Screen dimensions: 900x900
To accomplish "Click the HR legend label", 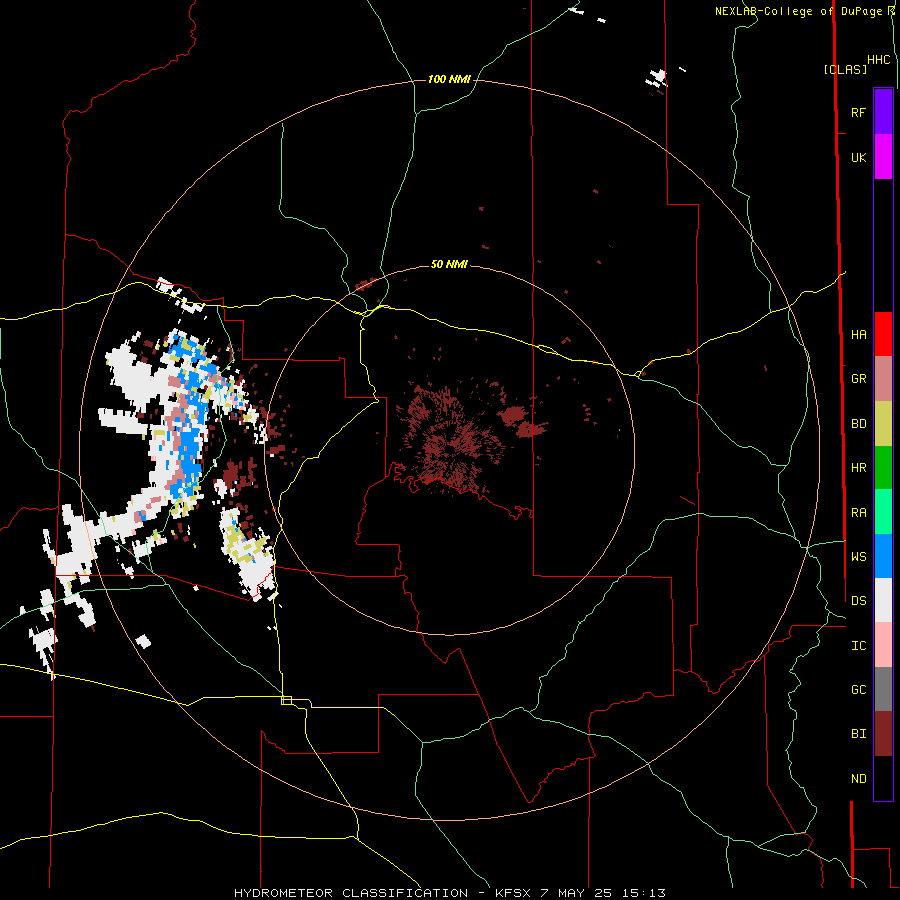I will [858, 468].
